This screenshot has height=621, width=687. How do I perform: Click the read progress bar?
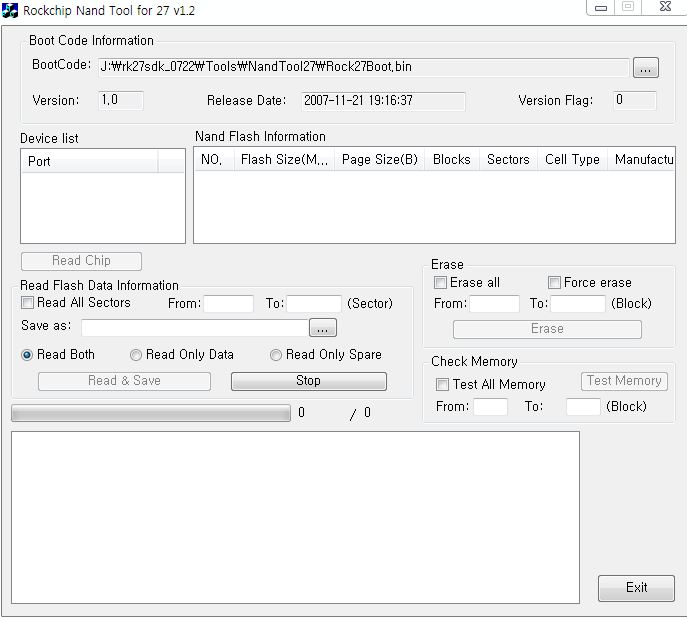(x=151, y=413)
